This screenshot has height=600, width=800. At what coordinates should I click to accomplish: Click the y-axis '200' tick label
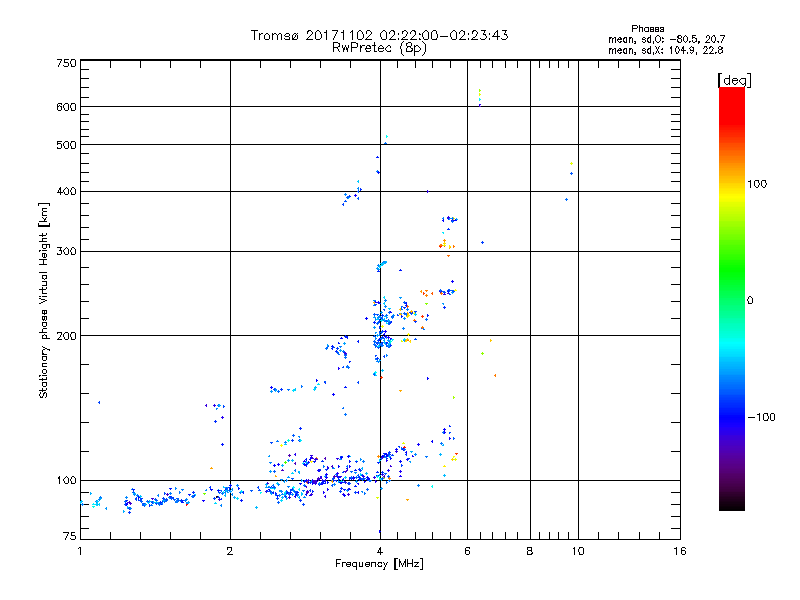click(66, 336)
